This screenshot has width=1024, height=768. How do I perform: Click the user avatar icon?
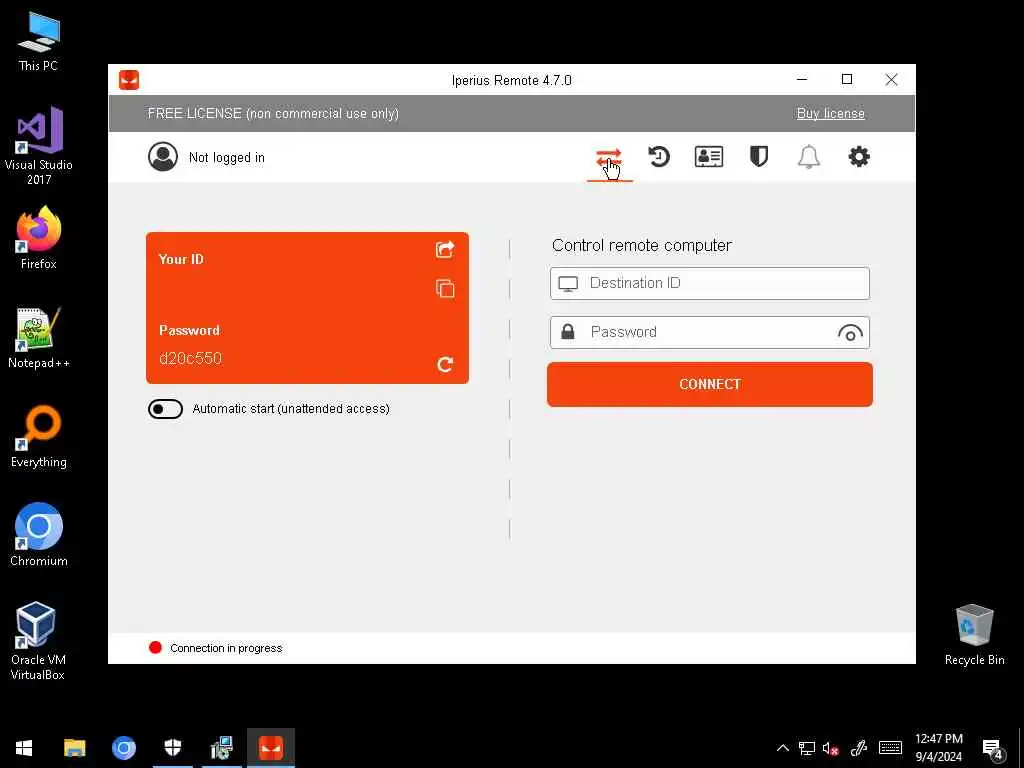163,157
